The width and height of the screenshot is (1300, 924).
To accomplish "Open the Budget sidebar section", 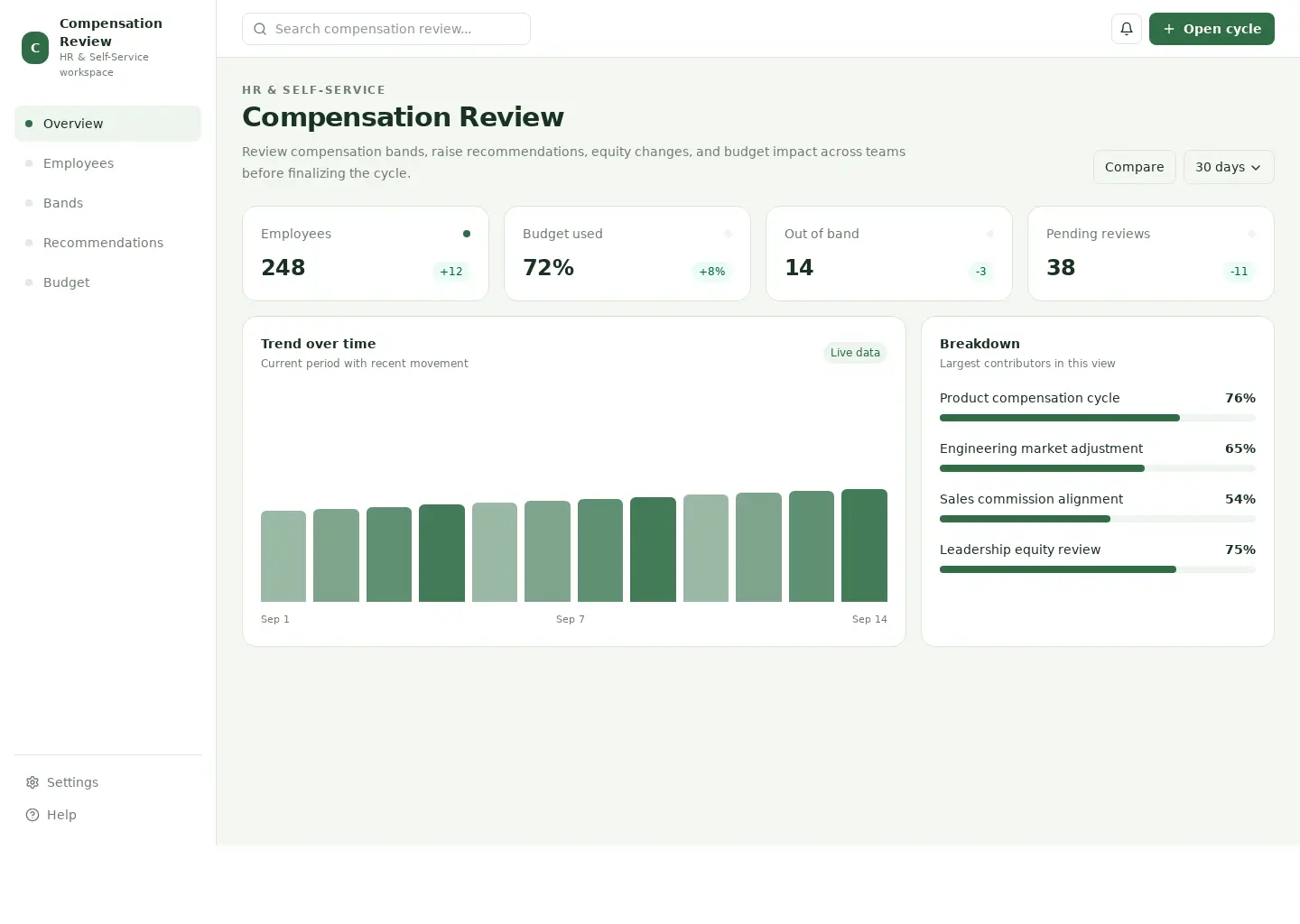I will (107, 282).
